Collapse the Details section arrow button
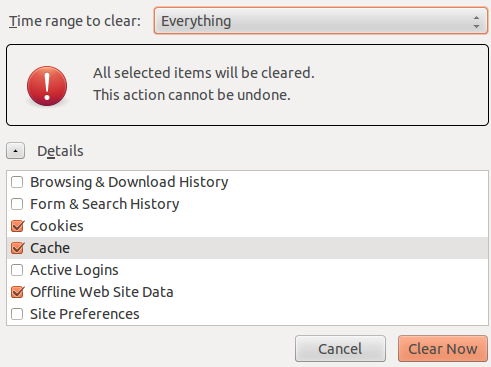491x367 pixels. [15, 151]
